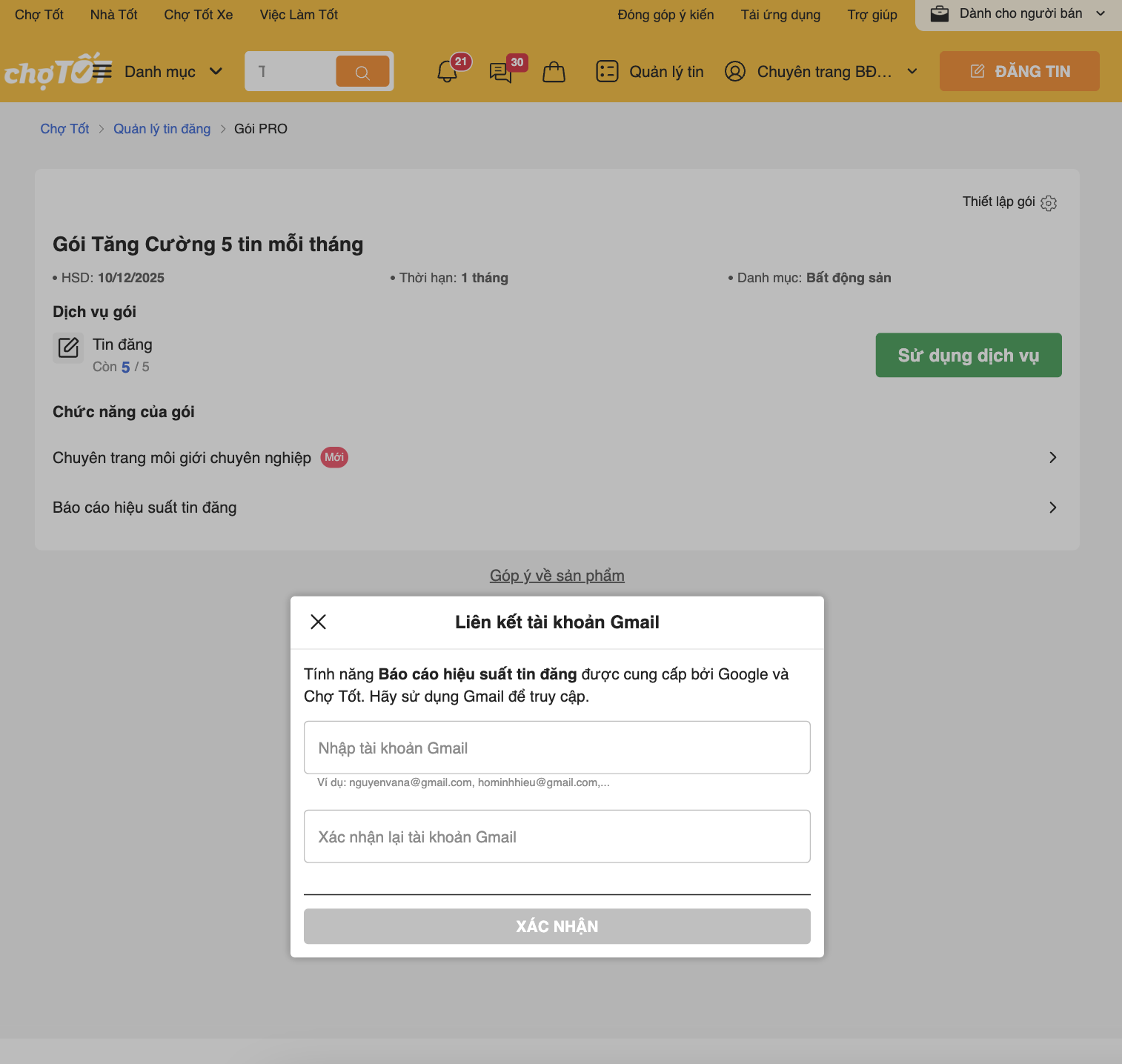Click the Chợ Tốt logo

46,72
